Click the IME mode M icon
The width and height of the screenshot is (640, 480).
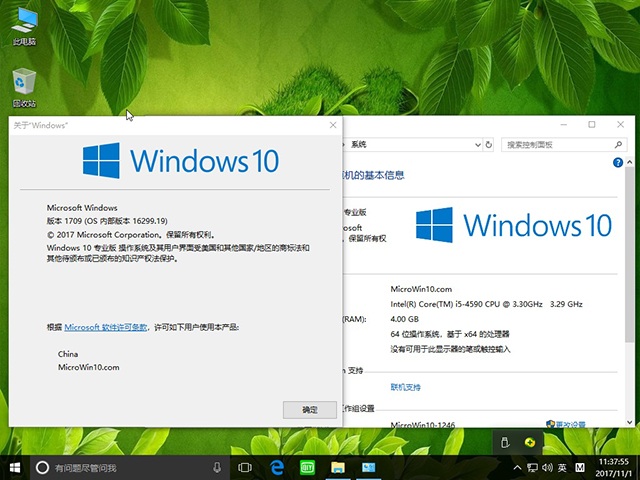pos(580,468)
